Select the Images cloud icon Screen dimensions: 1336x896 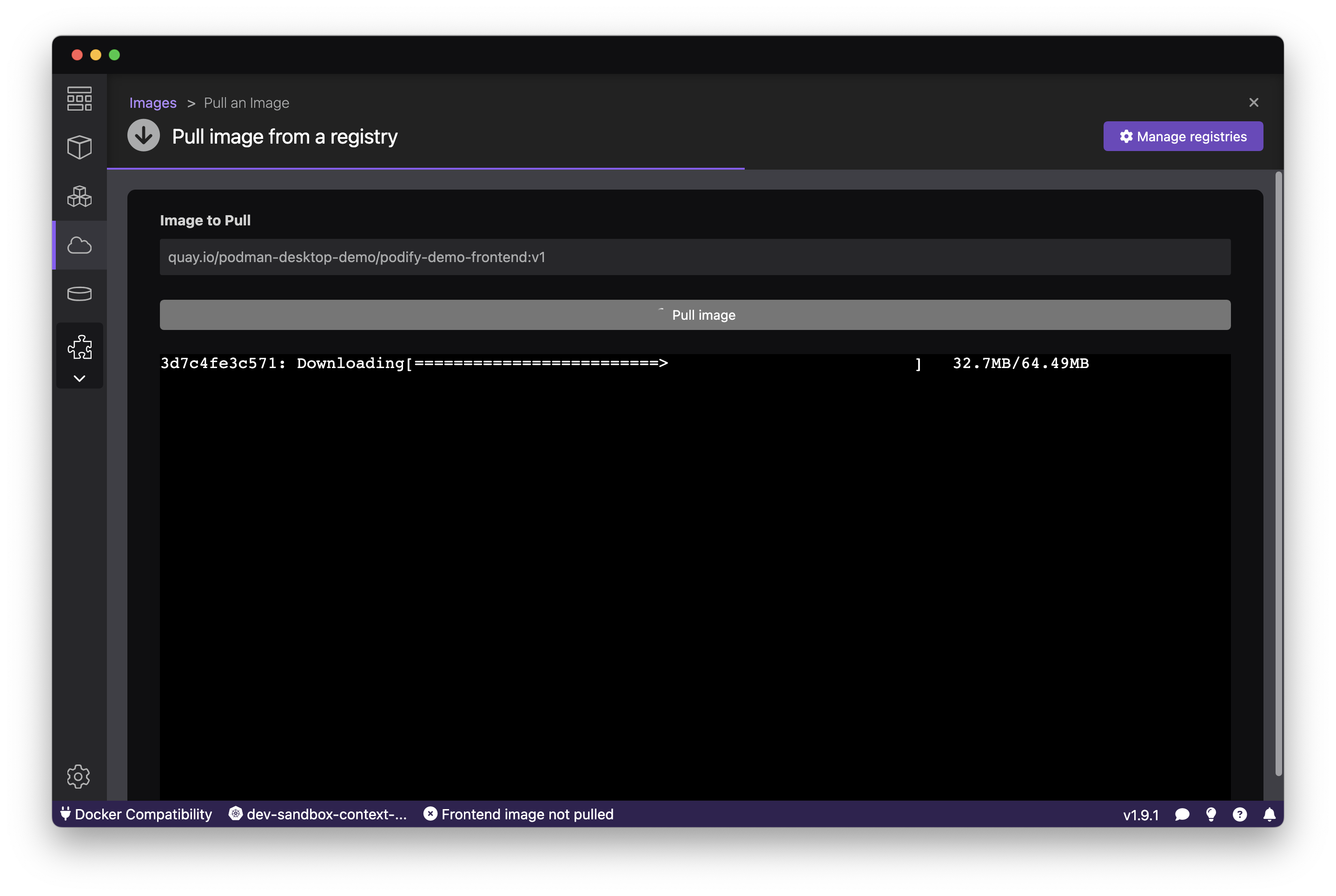pyautogui.click(x=79, y=245)
